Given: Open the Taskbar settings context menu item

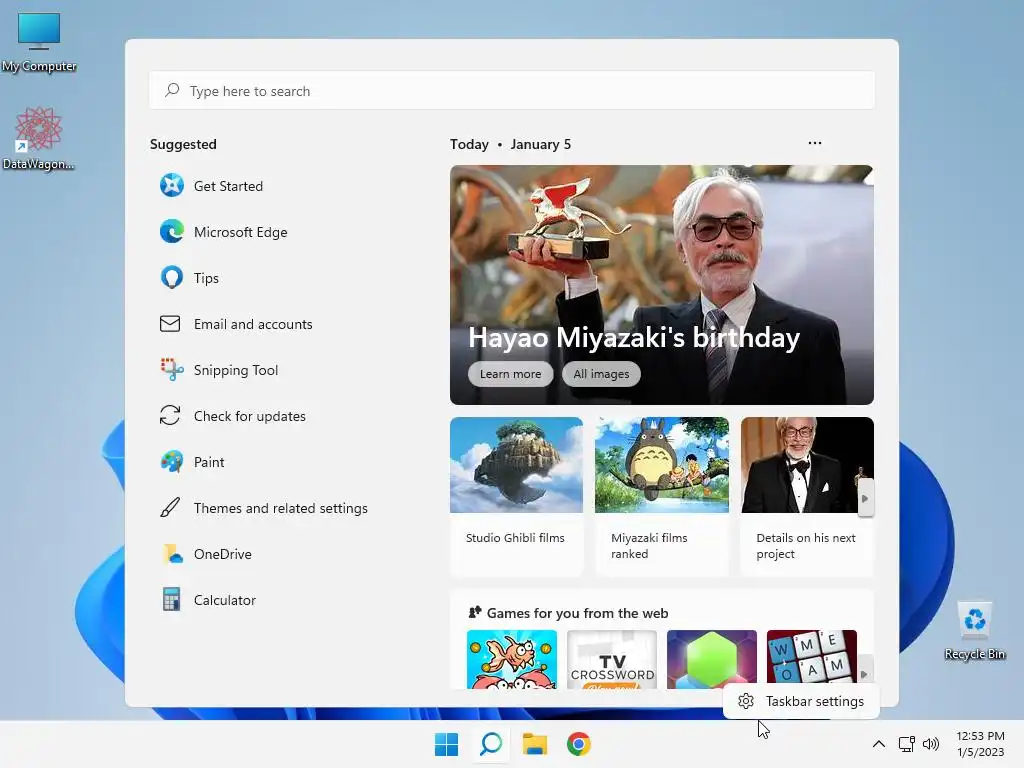Looking at the screenshot, I should (x=801, y=701).
